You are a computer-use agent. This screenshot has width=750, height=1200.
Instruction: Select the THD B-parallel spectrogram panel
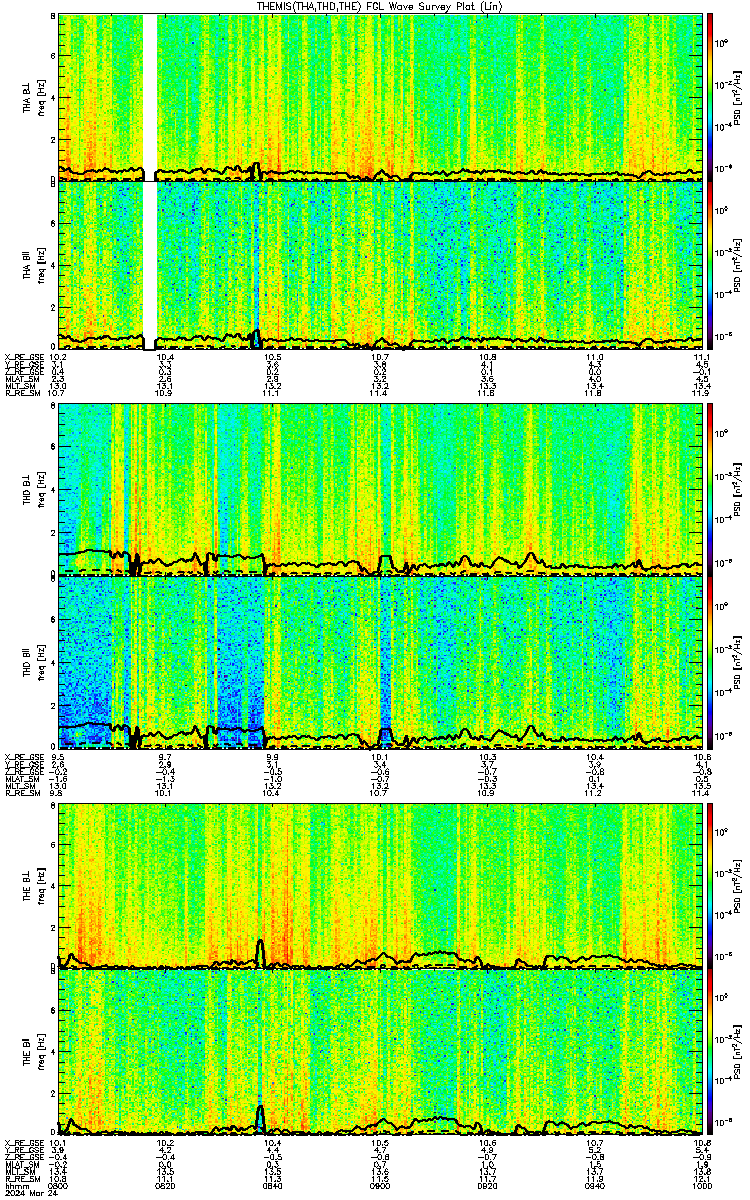(381, 662)
